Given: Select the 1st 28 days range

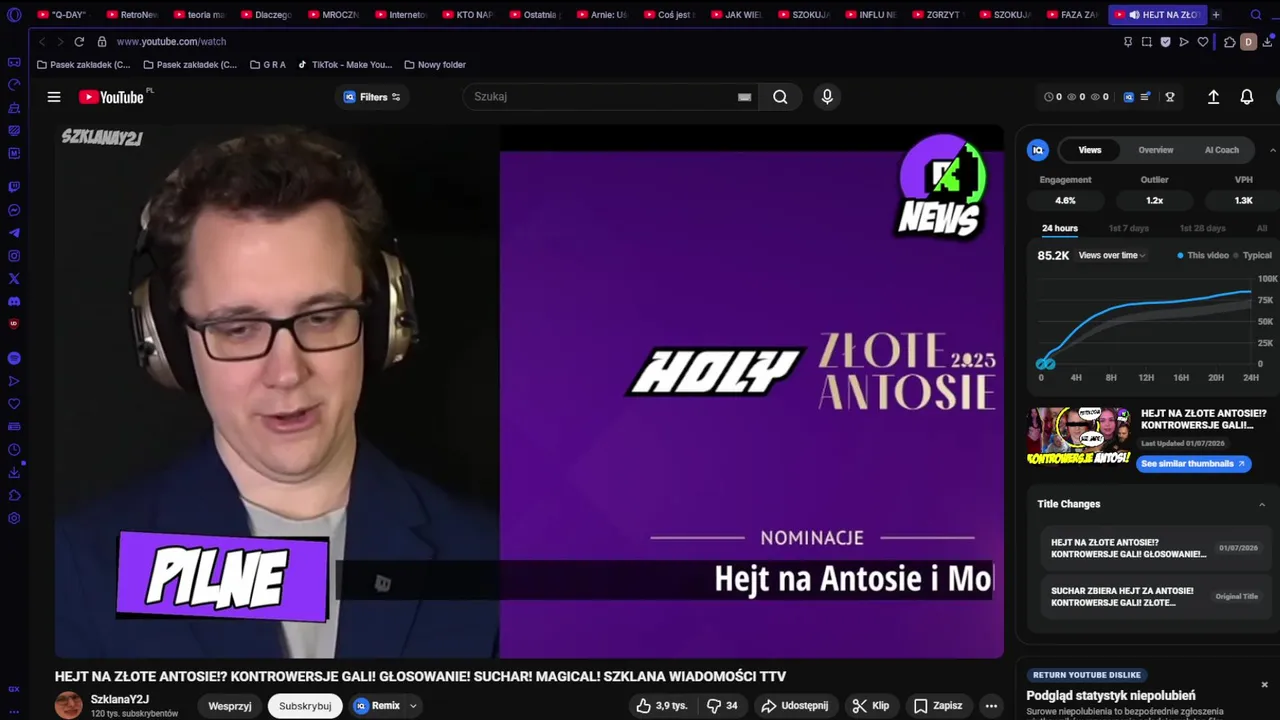Looking at the screenshot, I should tap(1202, 228).
